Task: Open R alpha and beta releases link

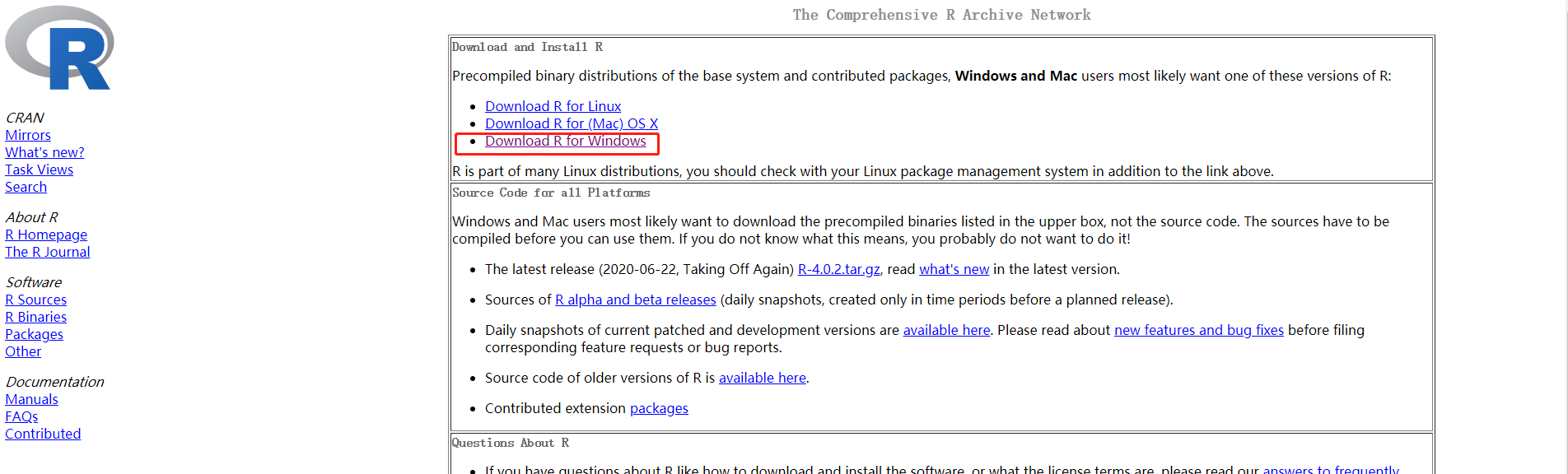Action: coord(635,300)
